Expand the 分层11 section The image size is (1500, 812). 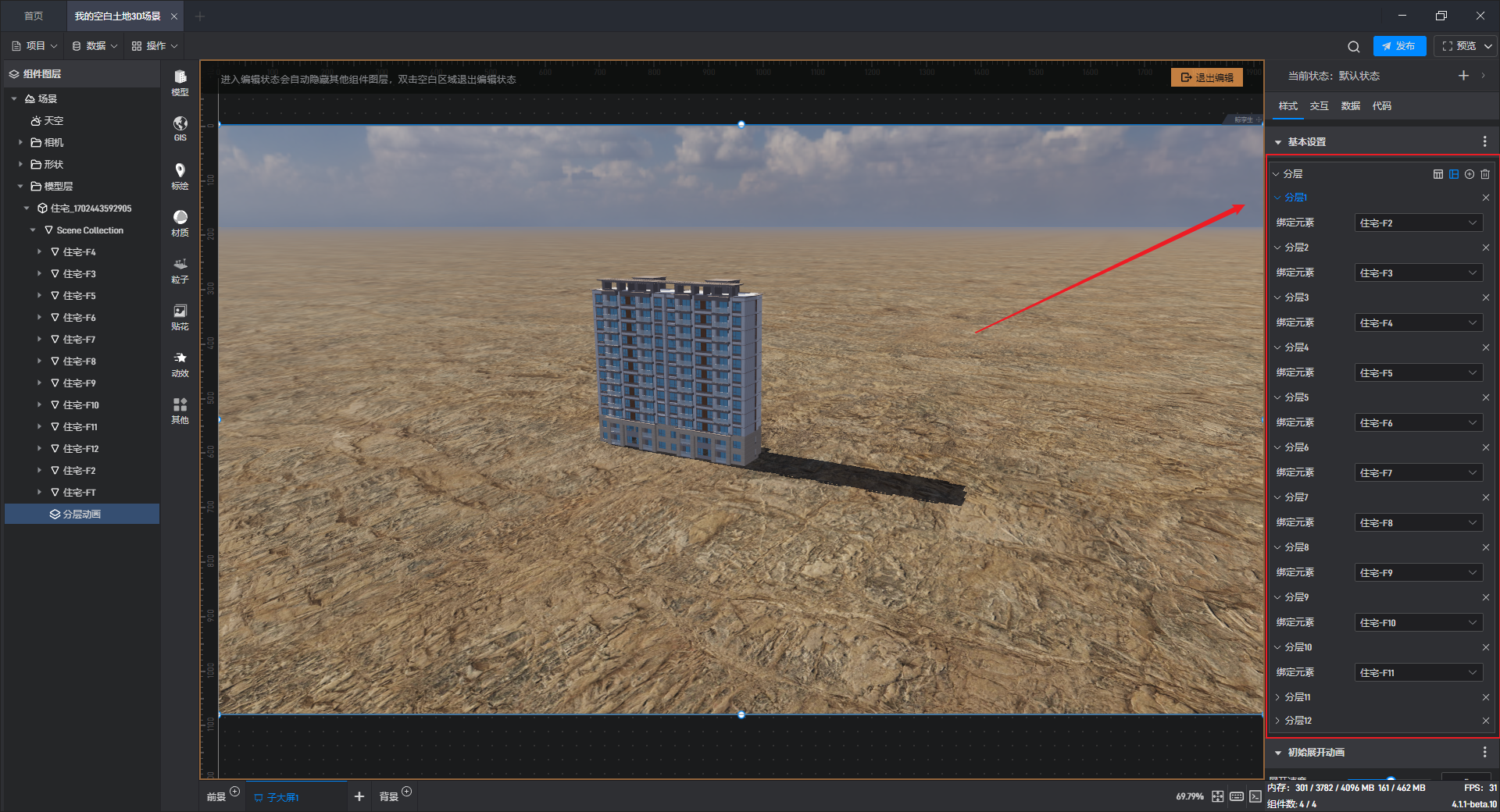1278,697
